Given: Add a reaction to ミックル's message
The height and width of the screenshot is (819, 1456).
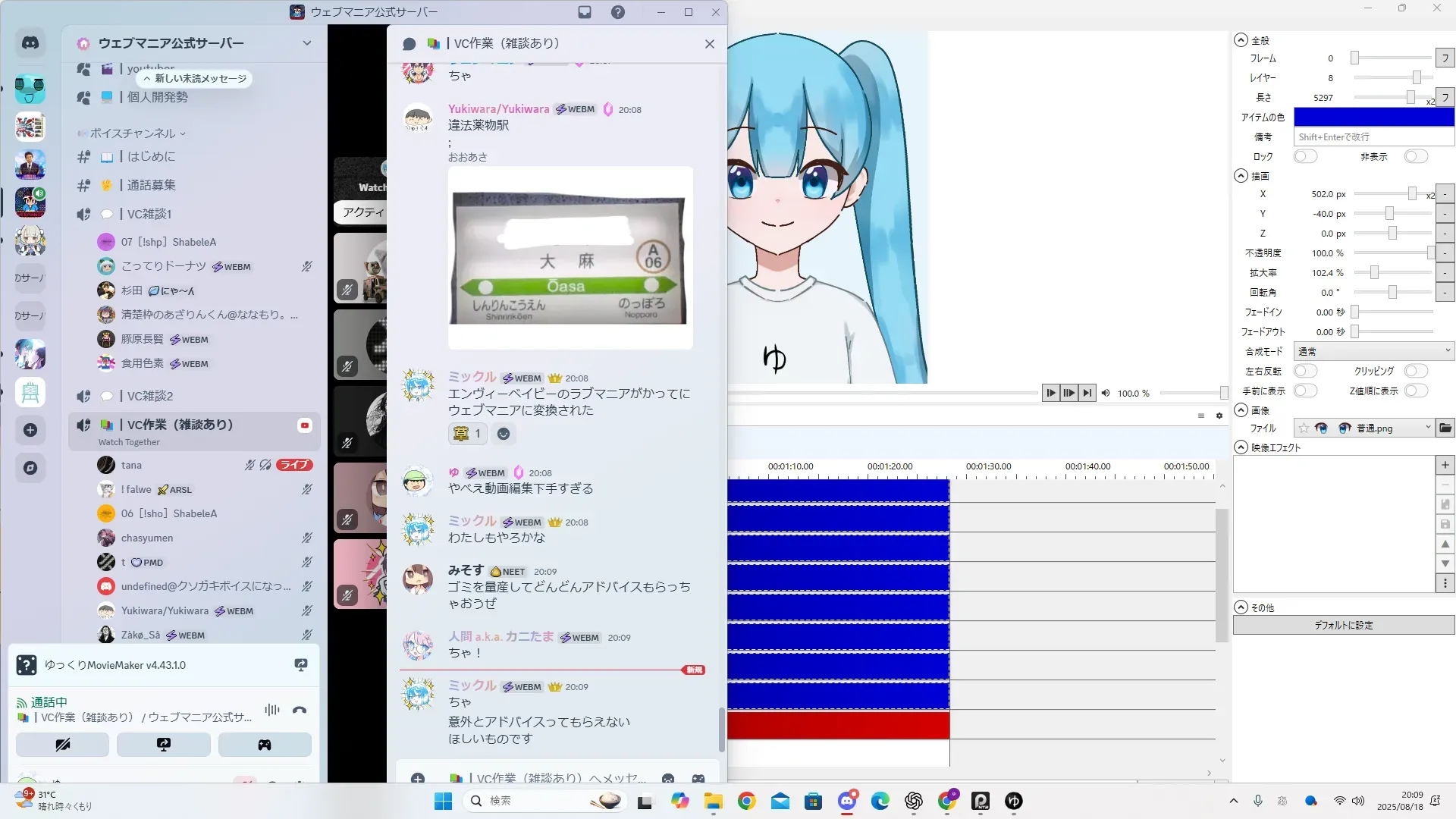Looking at the screenshot, I should 504,434.
